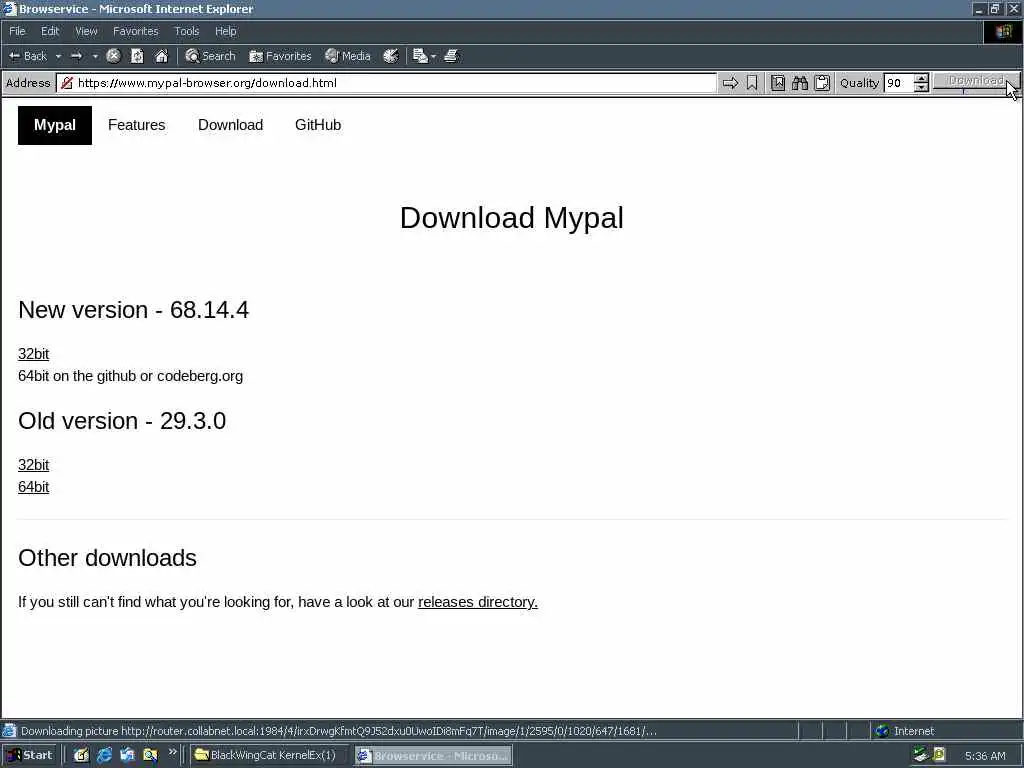Image resolution: width=1024 pixels, height=768 pixels.
Task: Decrease Quality value with down arrow
Action: 921,88
